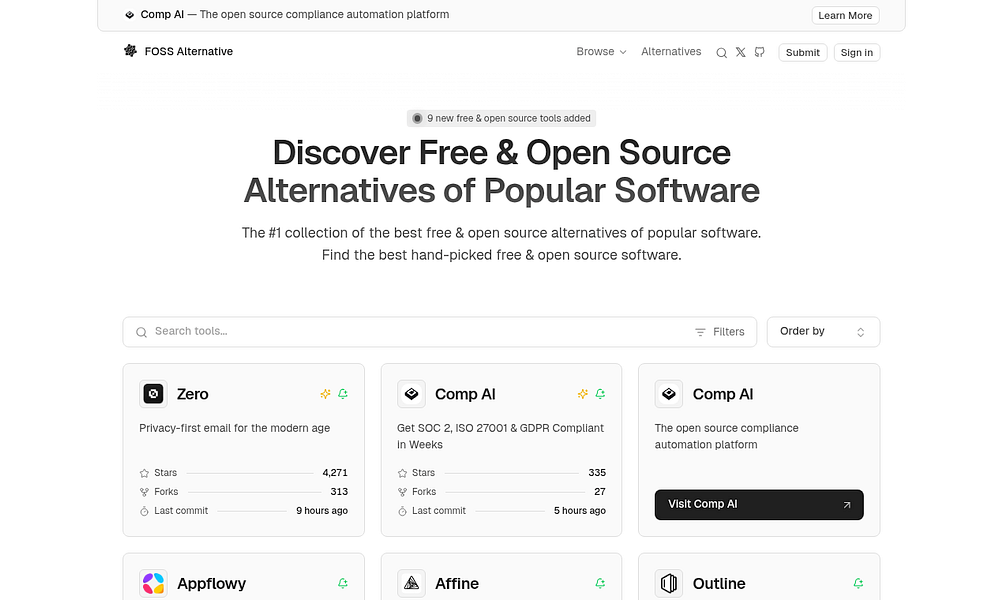Switch to the Alternatives section
The height and width of the screenshot is (600, 1003).
coord(671,51)
